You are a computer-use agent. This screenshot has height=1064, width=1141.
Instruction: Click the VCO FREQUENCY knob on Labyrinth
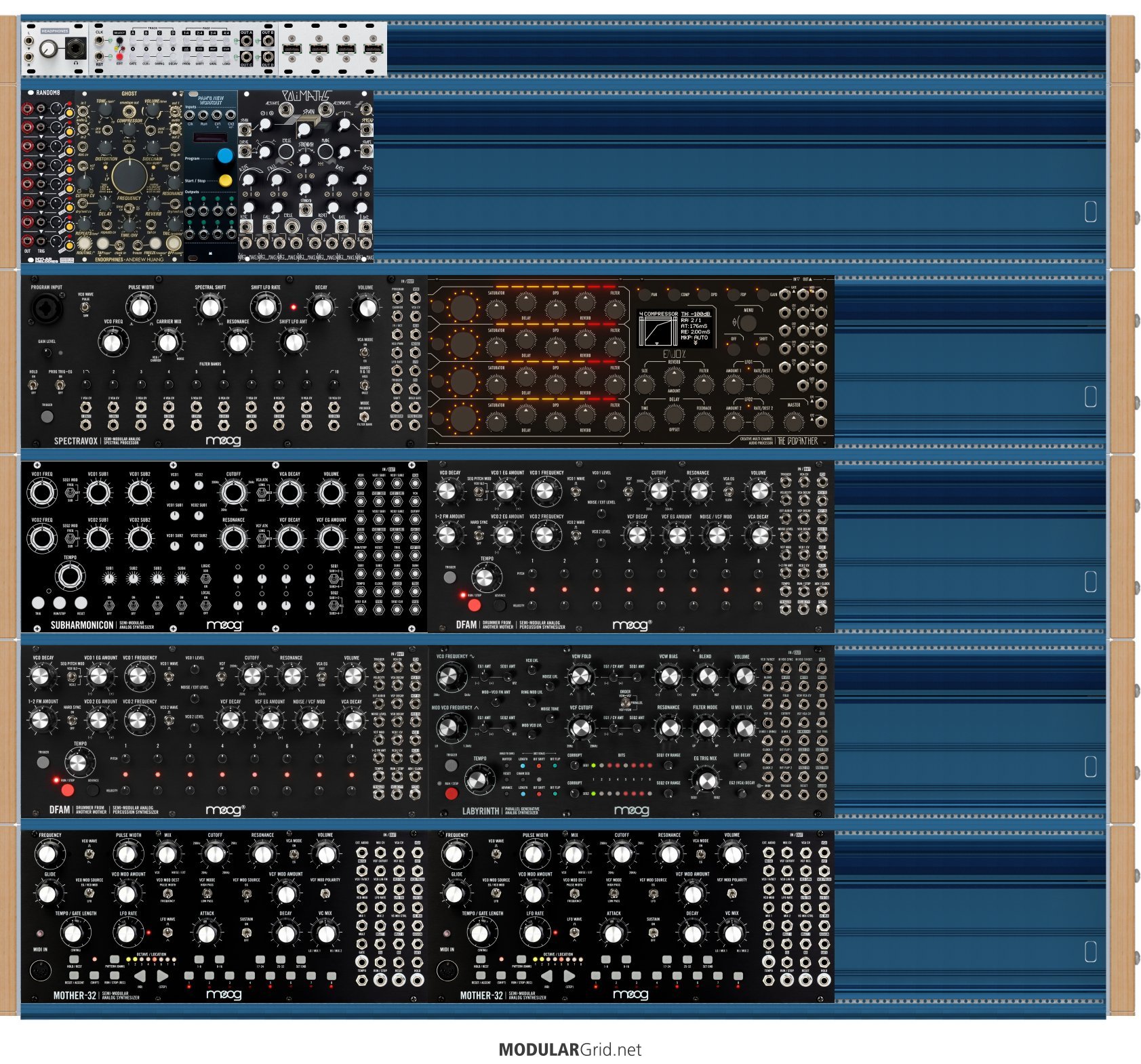(449, 677)
